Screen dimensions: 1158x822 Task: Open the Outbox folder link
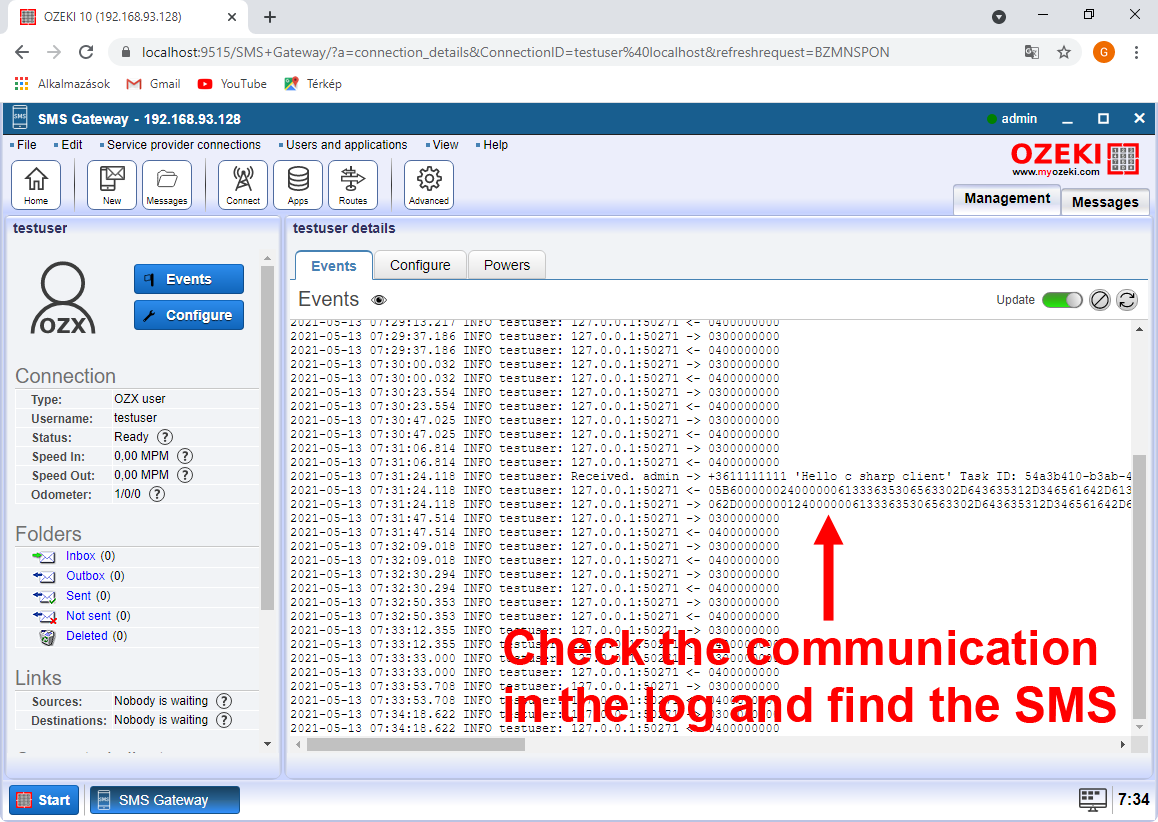85,576
